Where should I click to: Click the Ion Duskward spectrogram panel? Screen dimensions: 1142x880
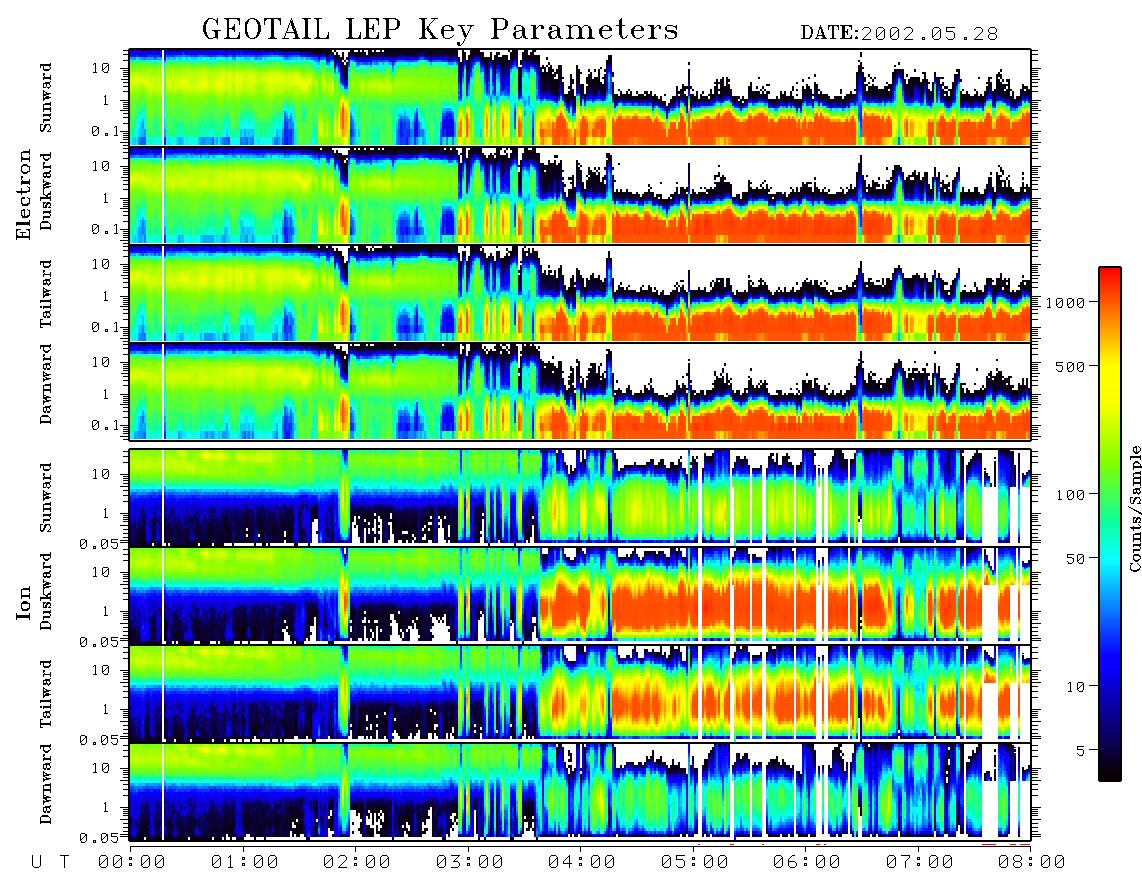(580, 594)
